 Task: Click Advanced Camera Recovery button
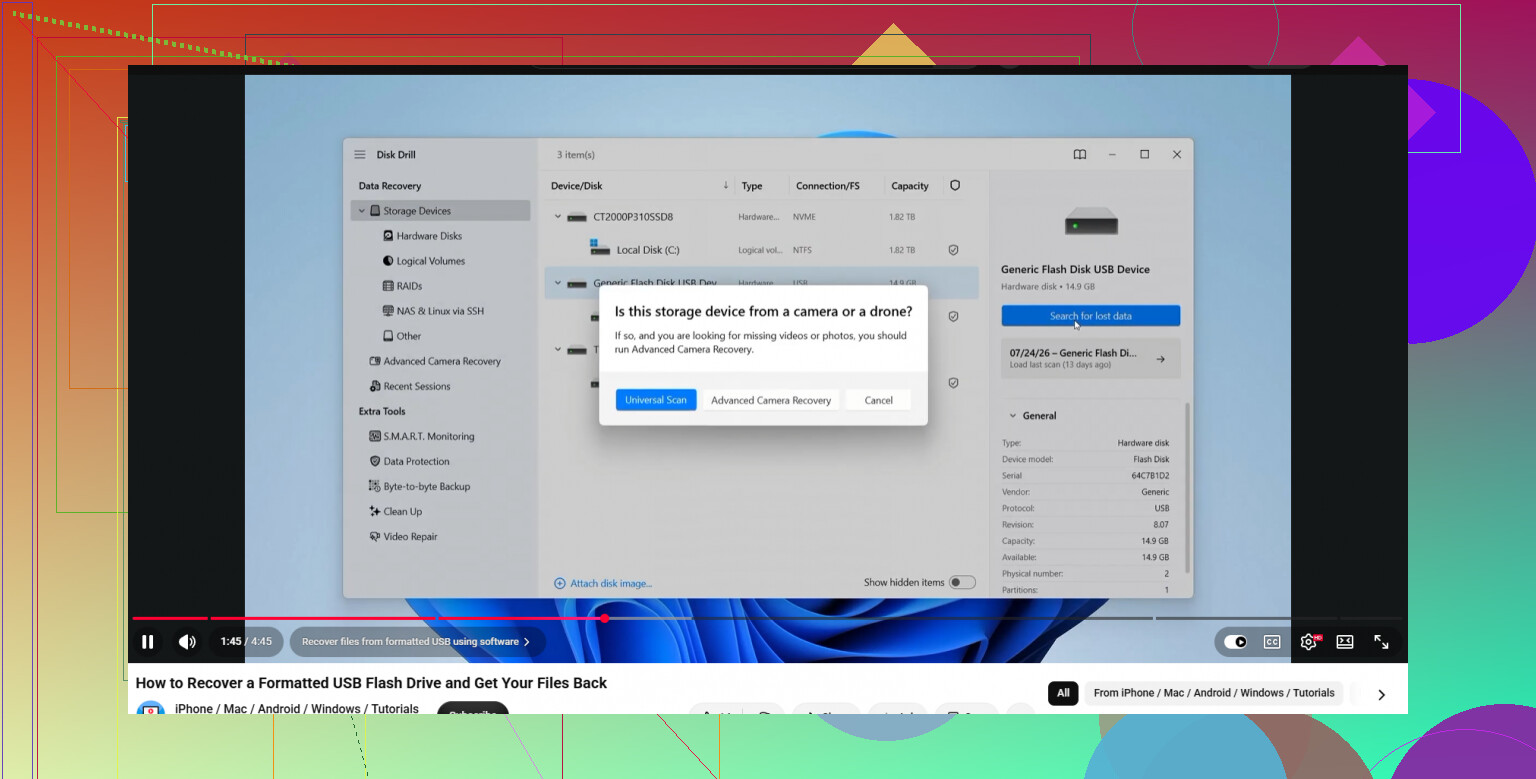pos(771,400)
